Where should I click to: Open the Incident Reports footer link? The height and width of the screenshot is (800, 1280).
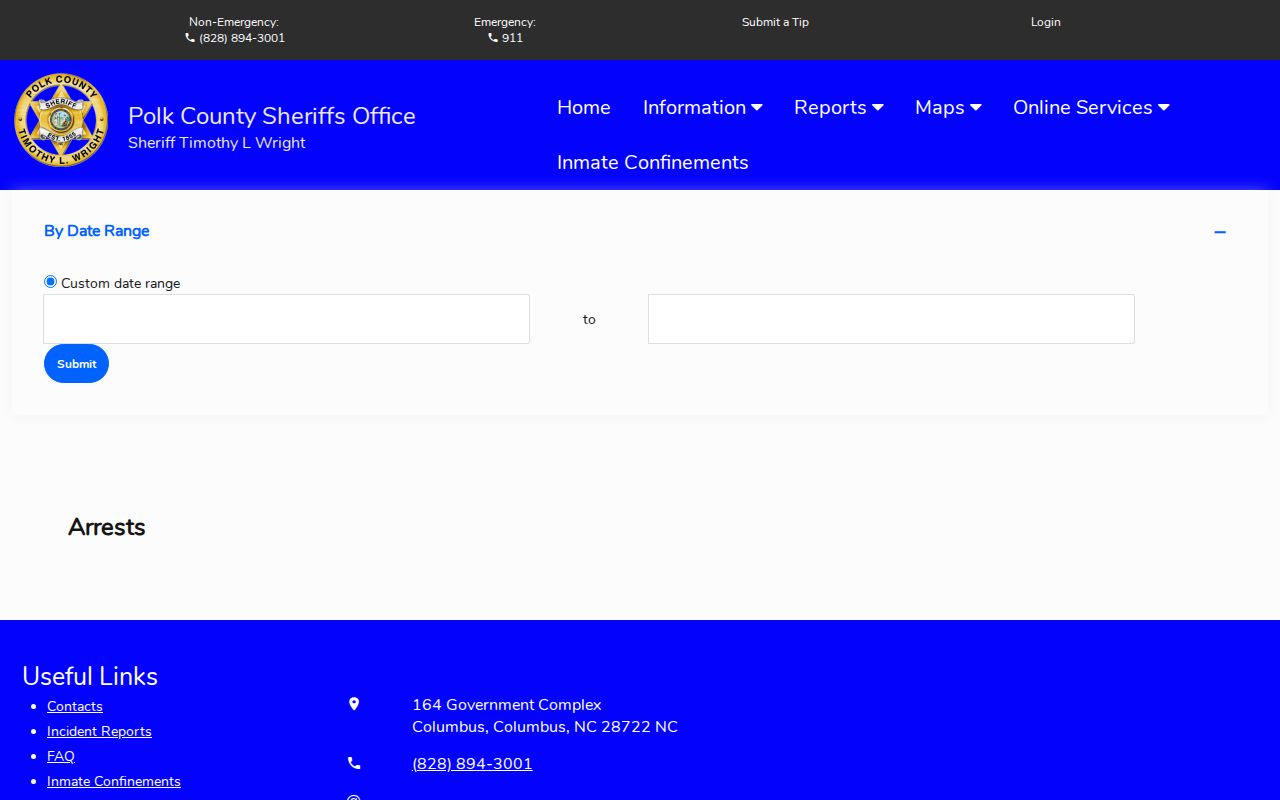tap(99, 731)
